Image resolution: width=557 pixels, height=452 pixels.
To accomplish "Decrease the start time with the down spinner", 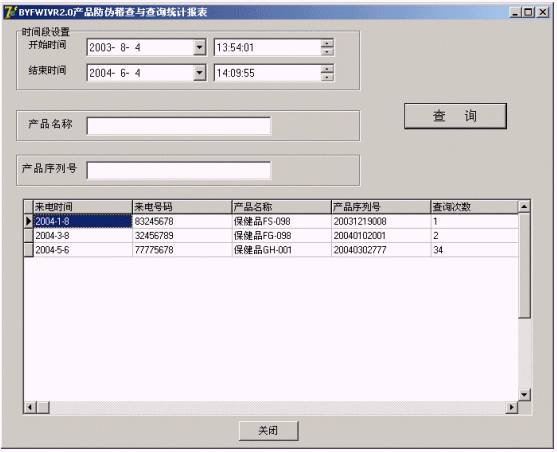I will [x=327, y=52].
